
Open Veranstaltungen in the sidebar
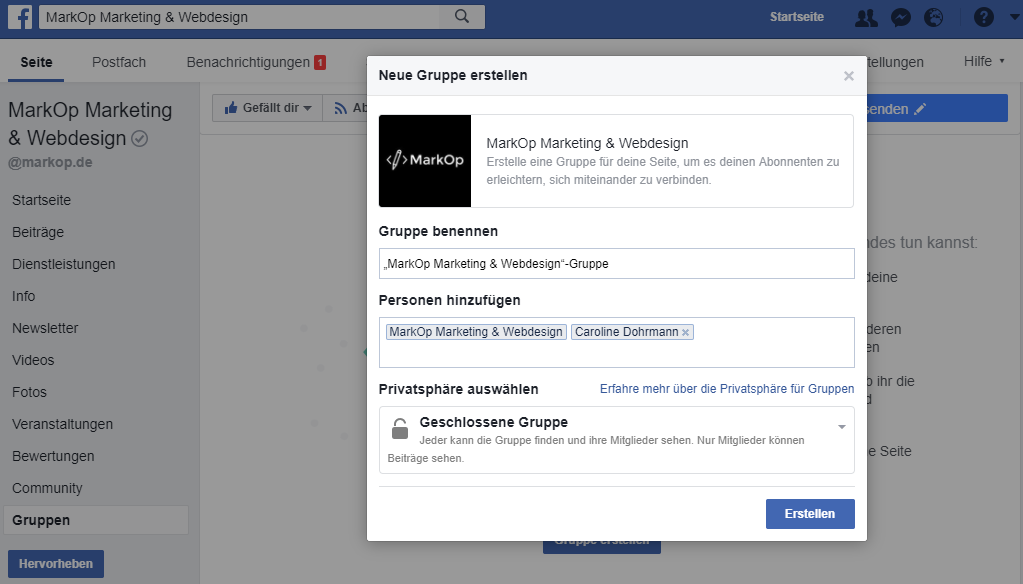pos(62,424)
